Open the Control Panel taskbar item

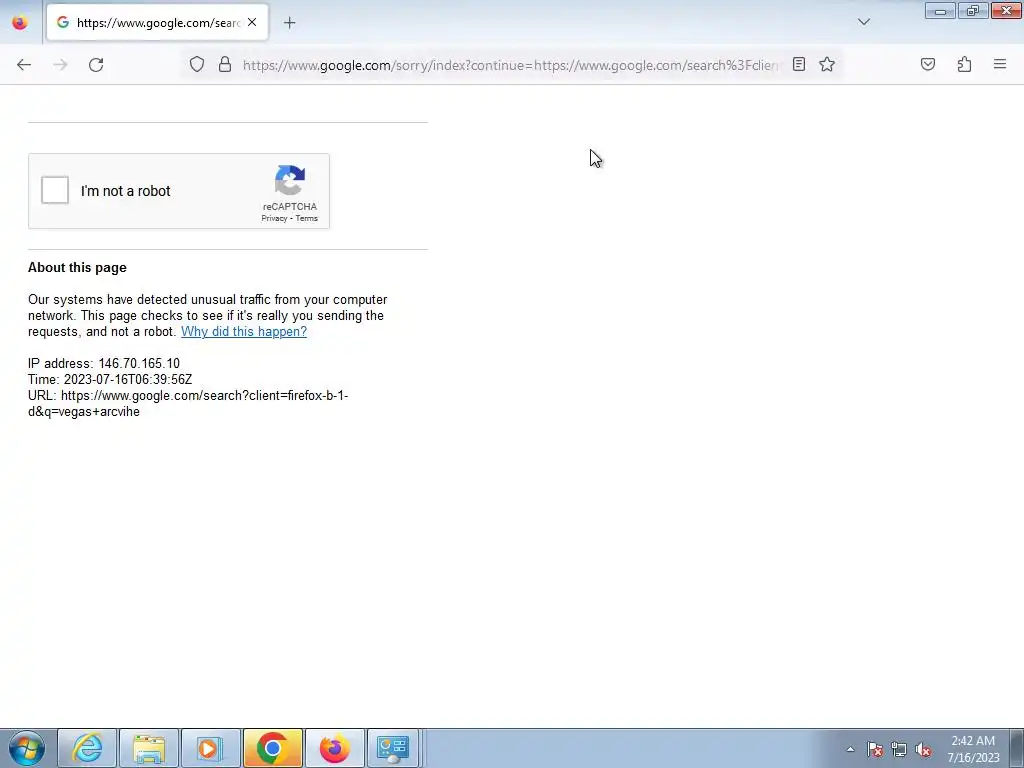393,748
